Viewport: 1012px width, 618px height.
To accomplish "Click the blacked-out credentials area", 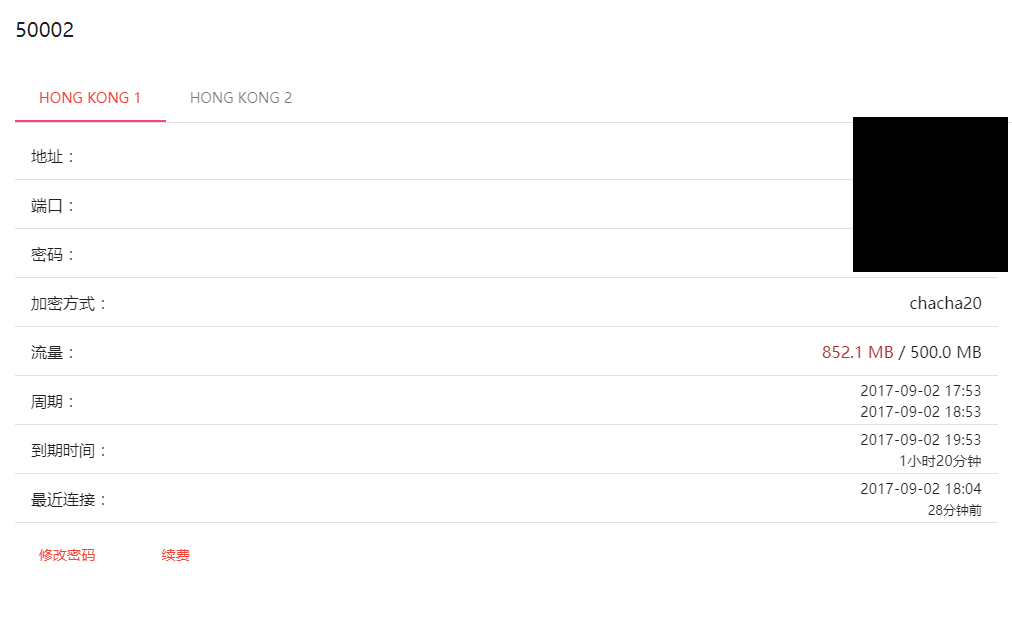I will click(x=930, y=194).
